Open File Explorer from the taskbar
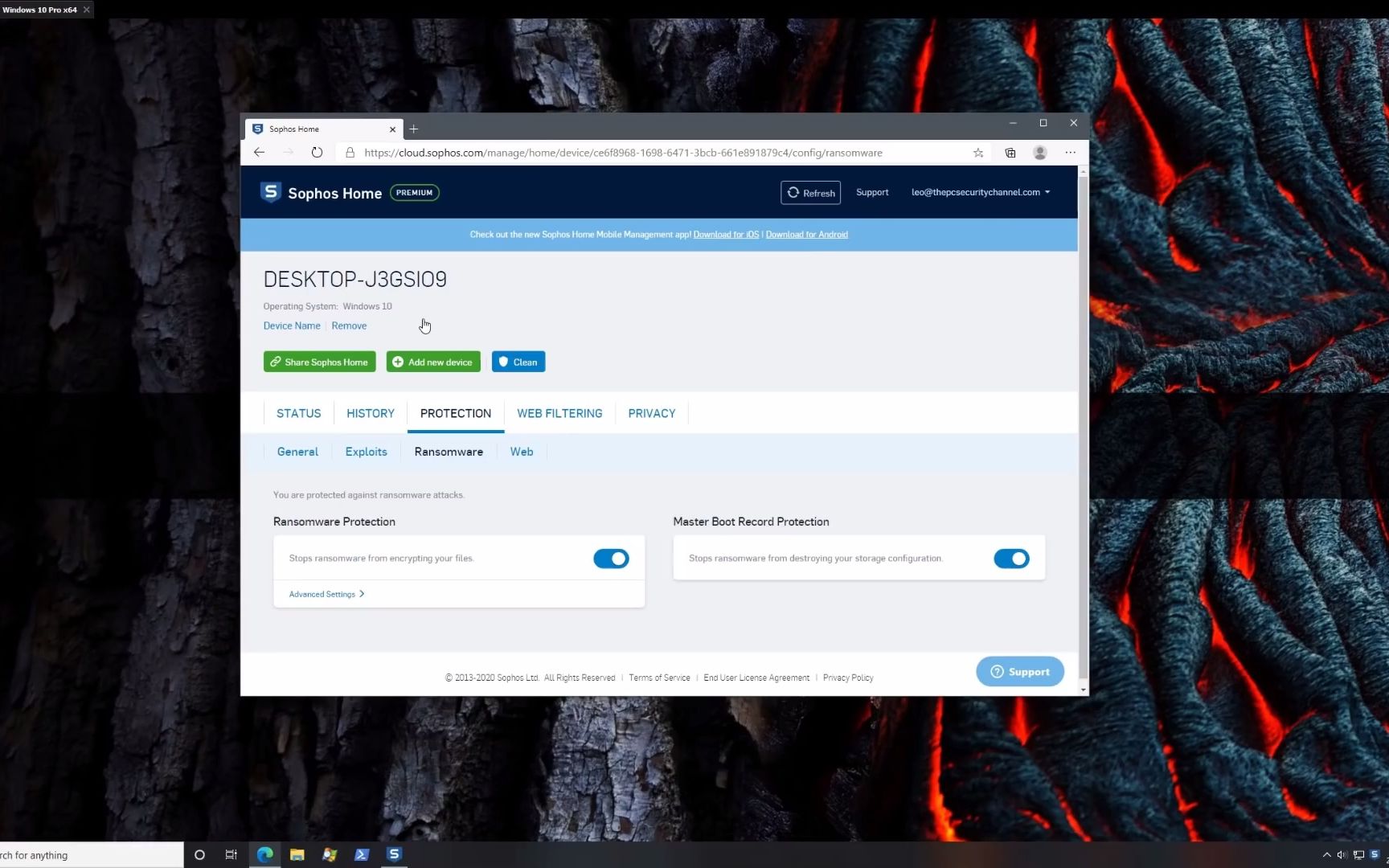 coord(297,854)
